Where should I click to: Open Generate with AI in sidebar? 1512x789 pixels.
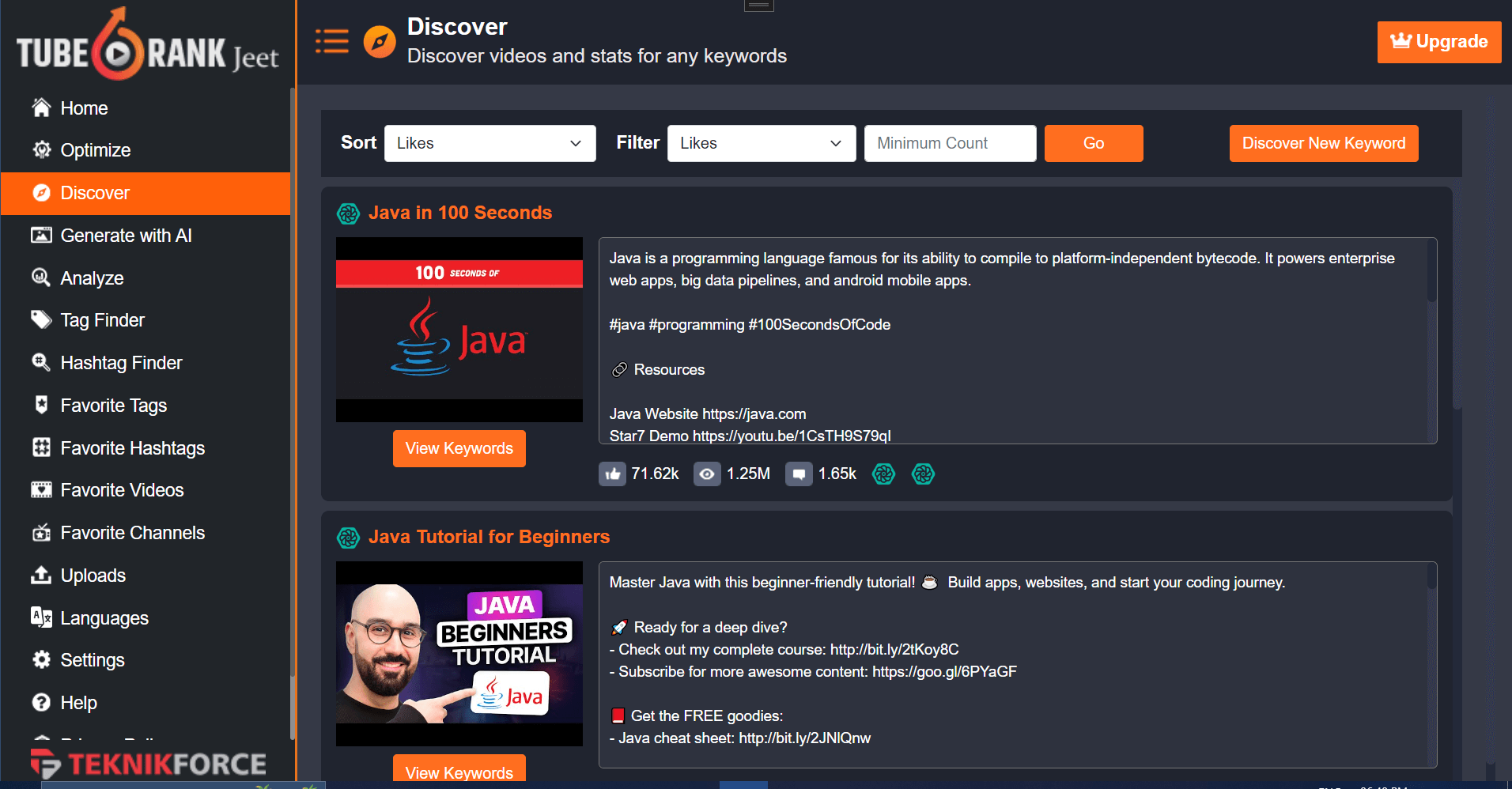[x=146, y=236]
